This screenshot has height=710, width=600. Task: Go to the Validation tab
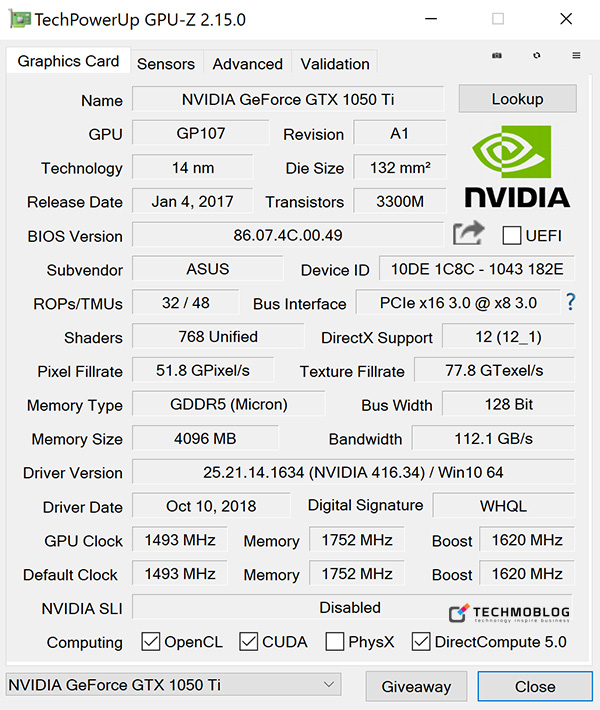[x=335, y=63]
